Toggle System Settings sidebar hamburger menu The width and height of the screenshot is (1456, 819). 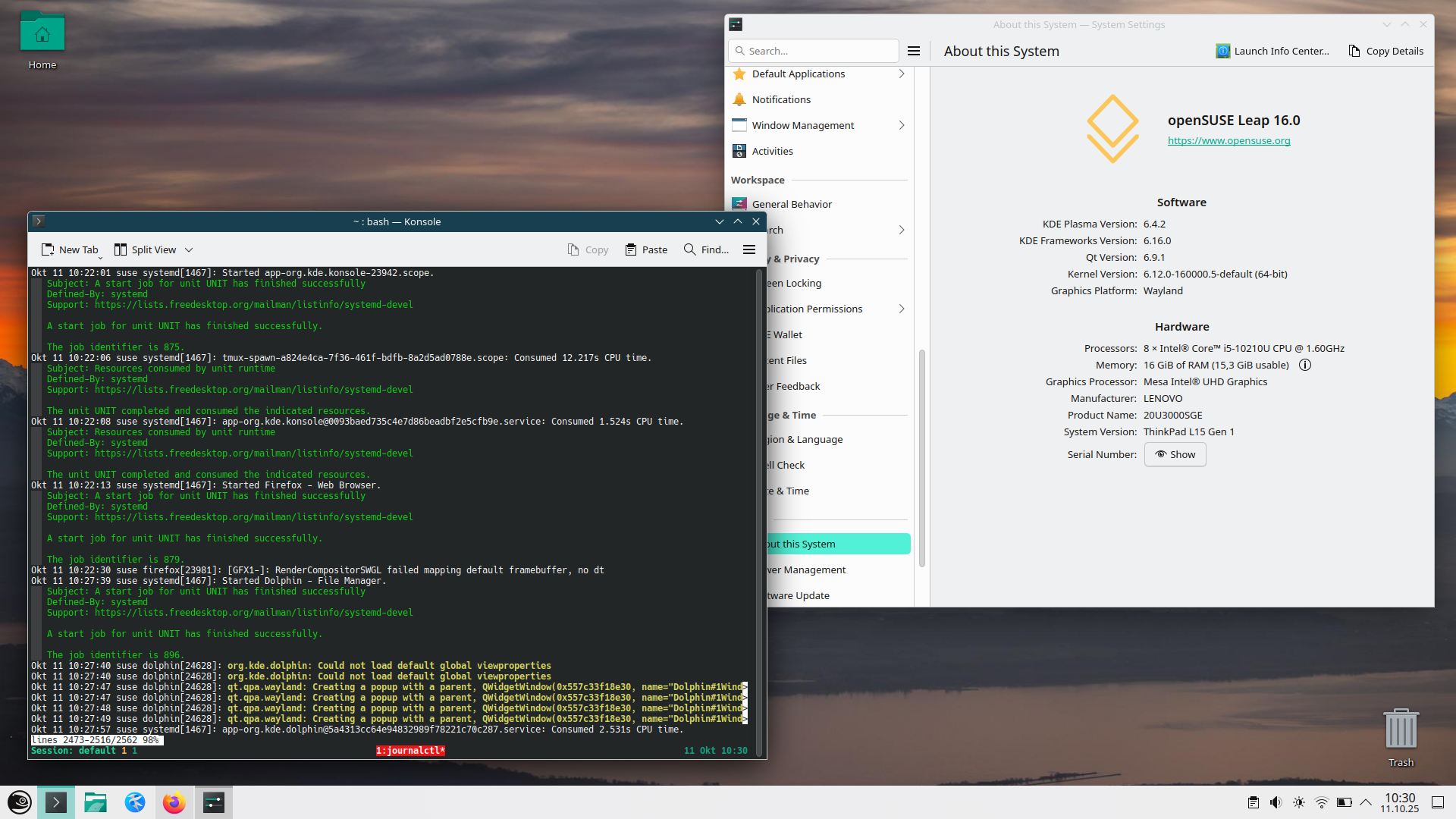(914, 51)
